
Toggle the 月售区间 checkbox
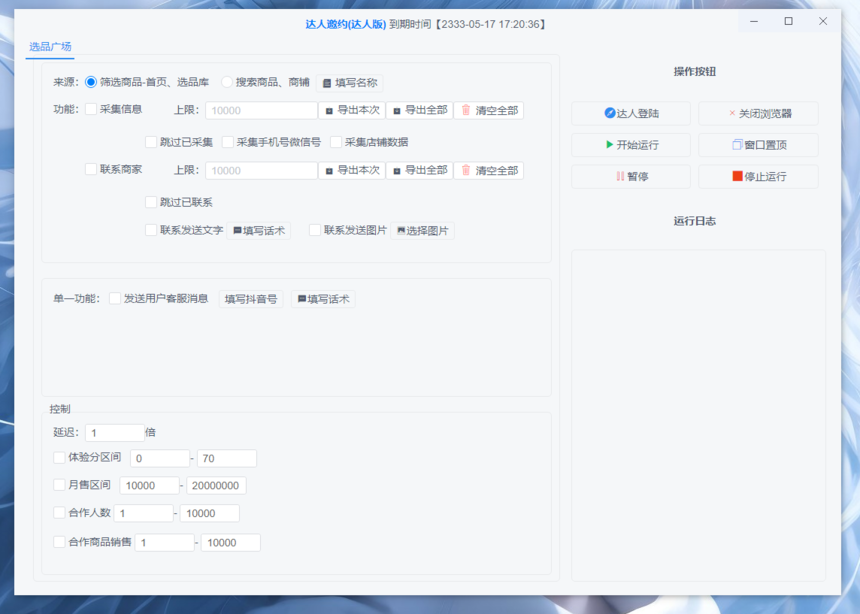coord(59,485)
